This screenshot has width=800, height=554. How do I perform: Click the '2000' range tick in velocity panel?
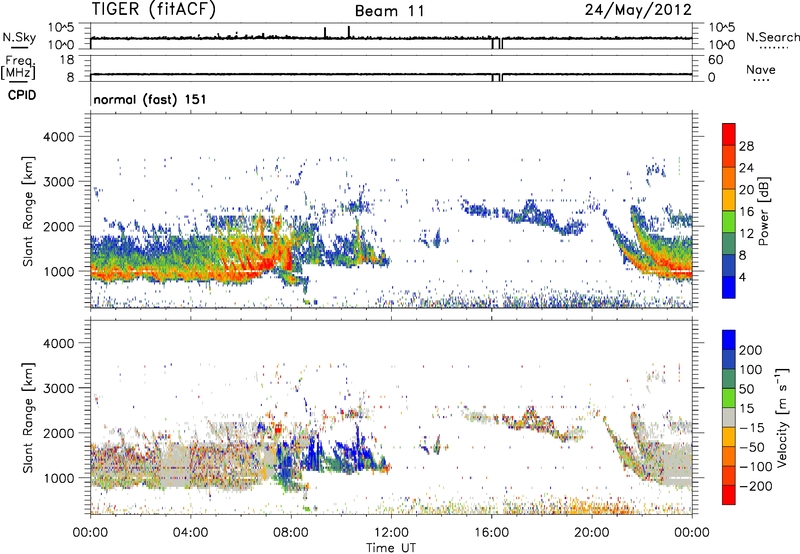(x=59, y=433)
